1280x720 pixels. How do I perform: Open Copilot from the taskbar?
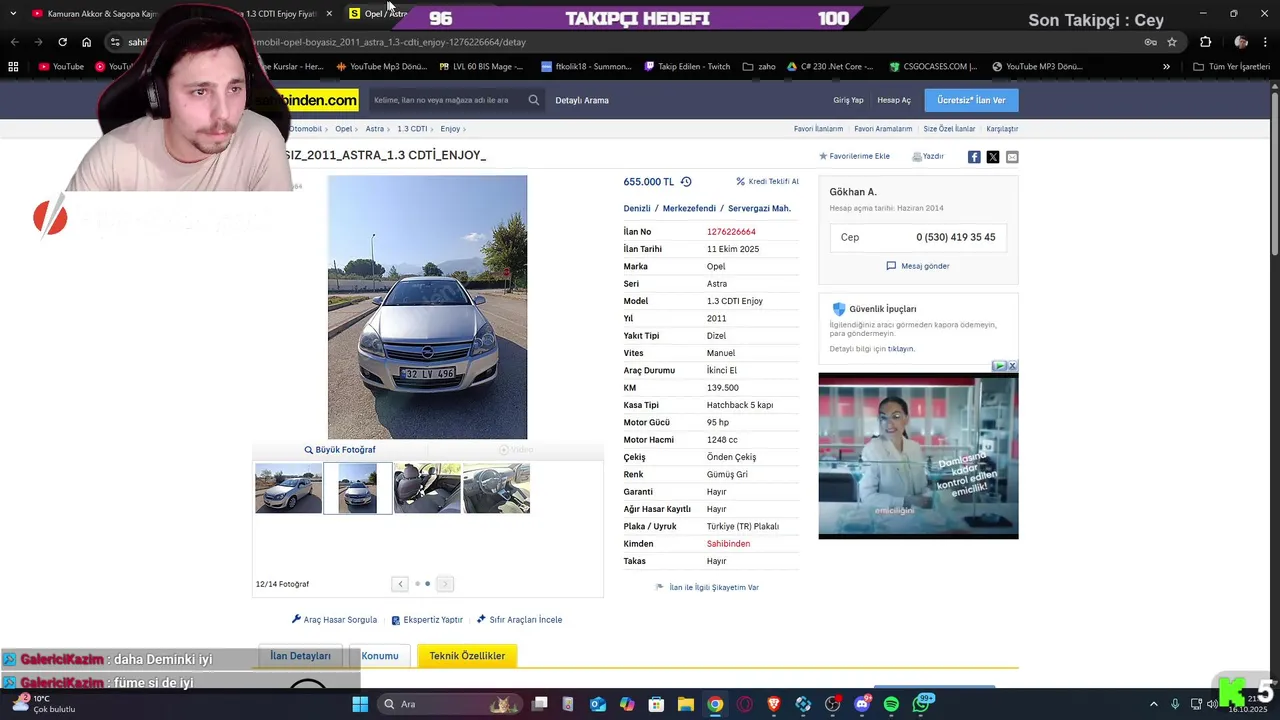point(627,704)
